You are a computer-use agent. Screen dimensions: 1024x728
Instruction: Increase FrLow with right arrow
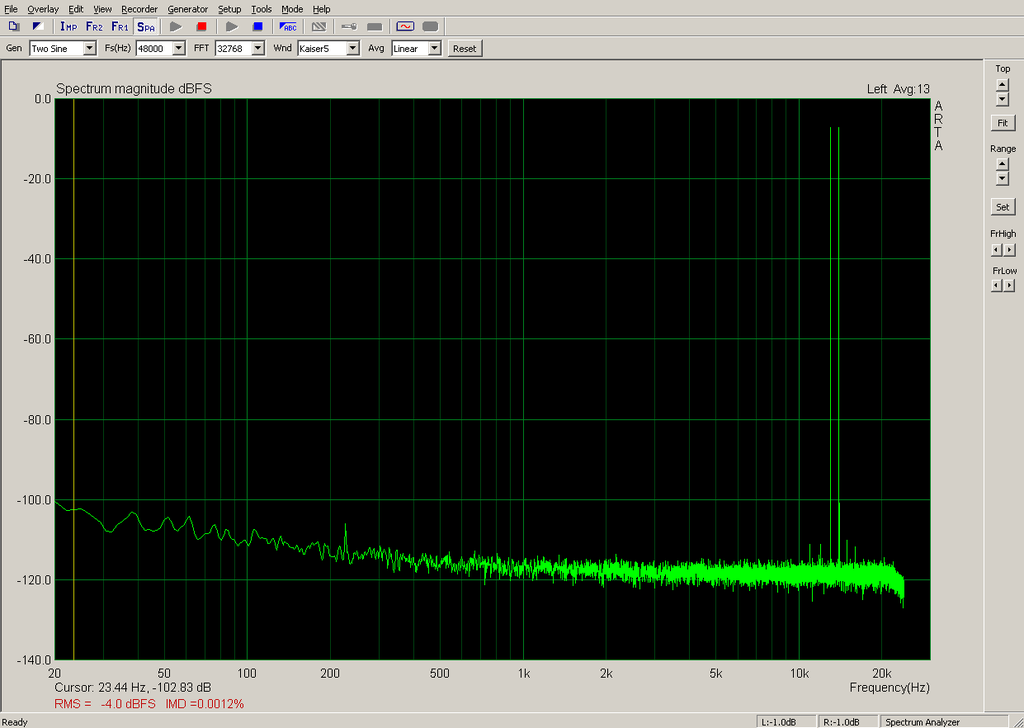point(1010,285)
